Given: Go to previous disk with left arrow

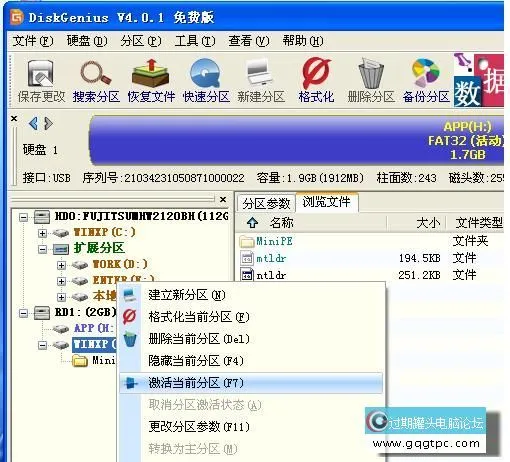Looking at the screenshot, I should pyautogui.click(x=33, y=124).
